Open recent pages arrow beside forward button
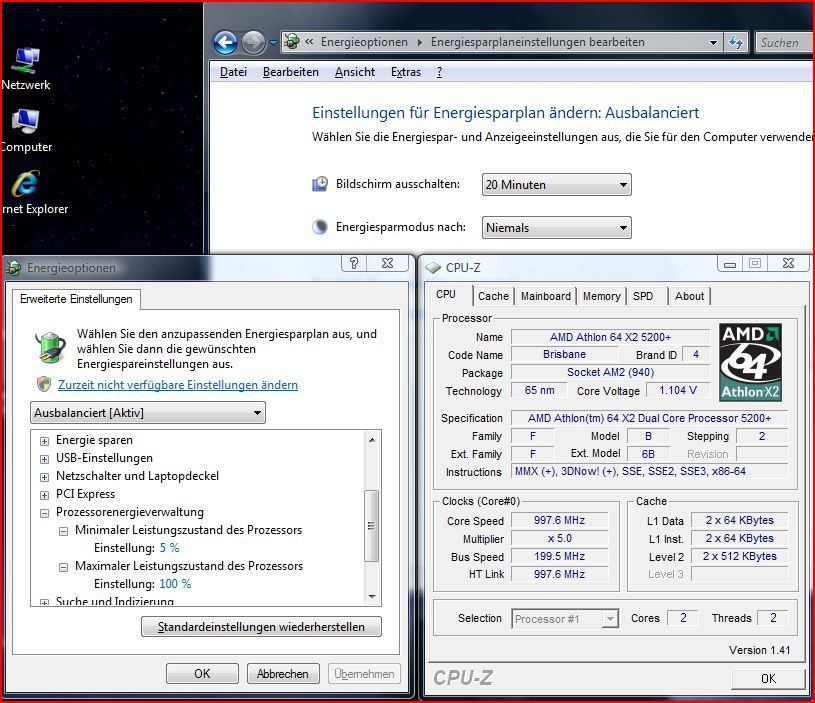Image resolution: width=815 pixels, height=703 pixels. [x=273, y=43]
